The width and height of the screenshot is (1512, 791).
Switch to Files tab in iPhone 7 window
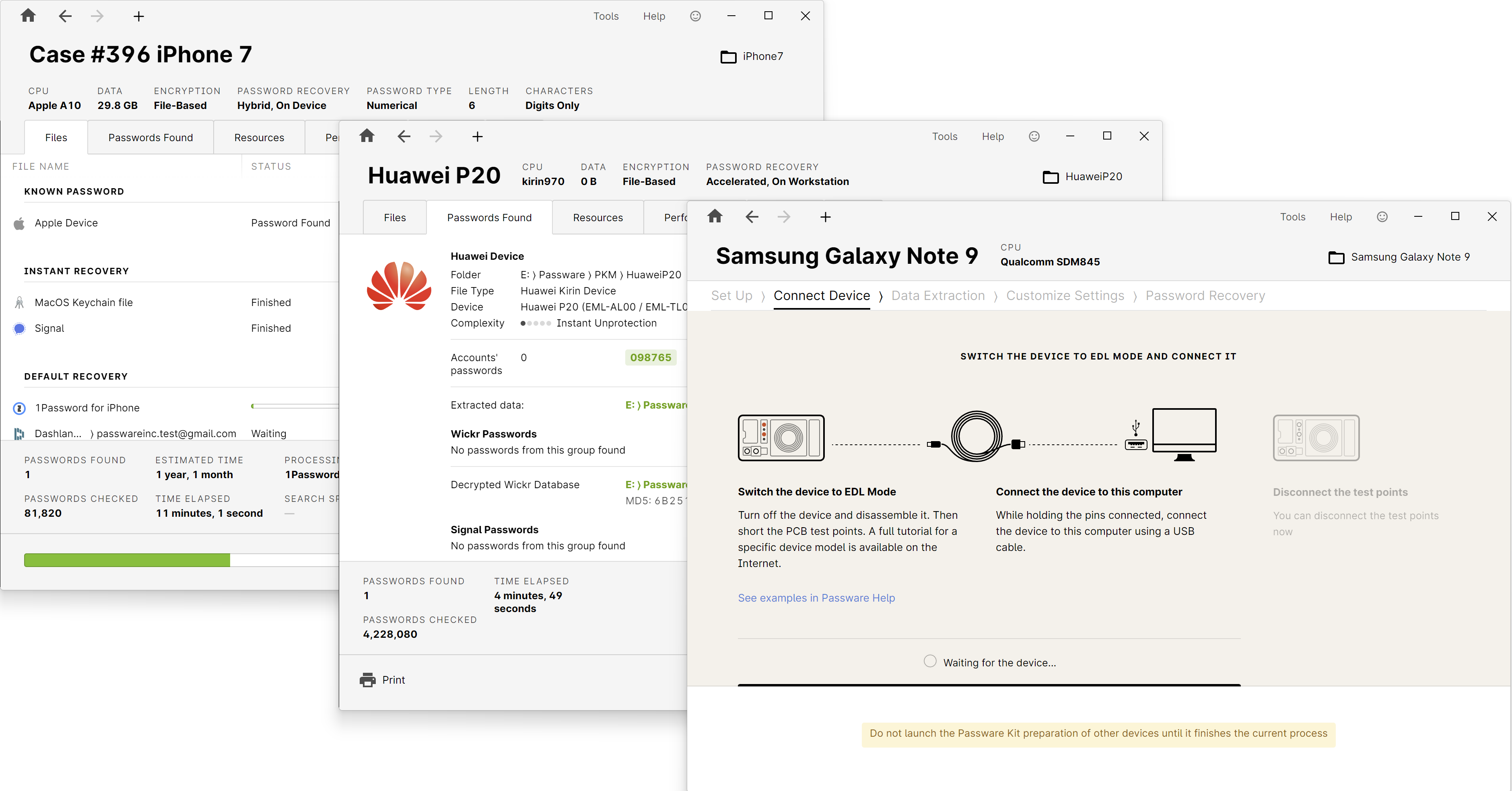coord(56,137)
